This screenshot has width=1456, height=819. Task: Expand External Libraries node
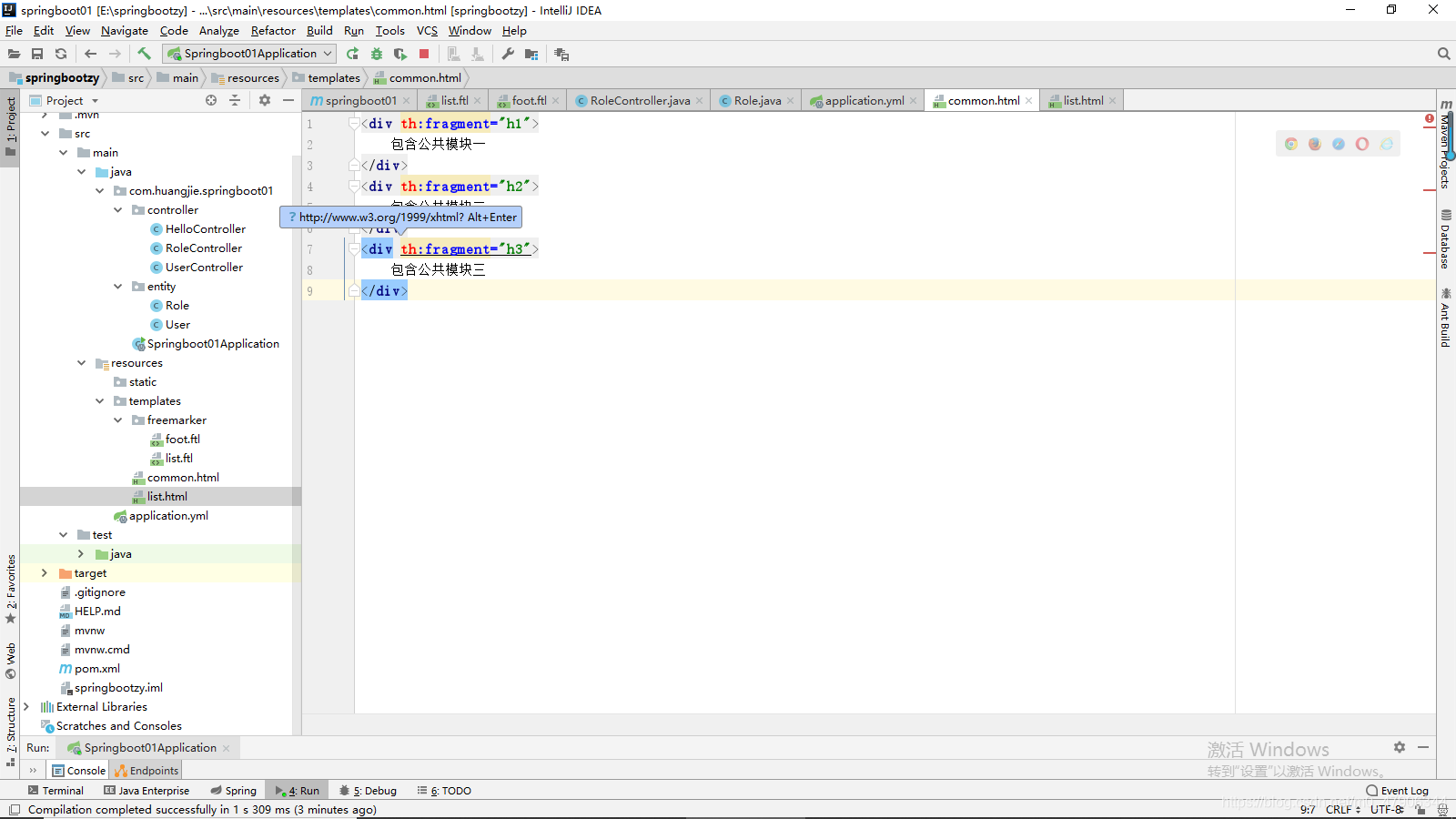pos(26,707)
